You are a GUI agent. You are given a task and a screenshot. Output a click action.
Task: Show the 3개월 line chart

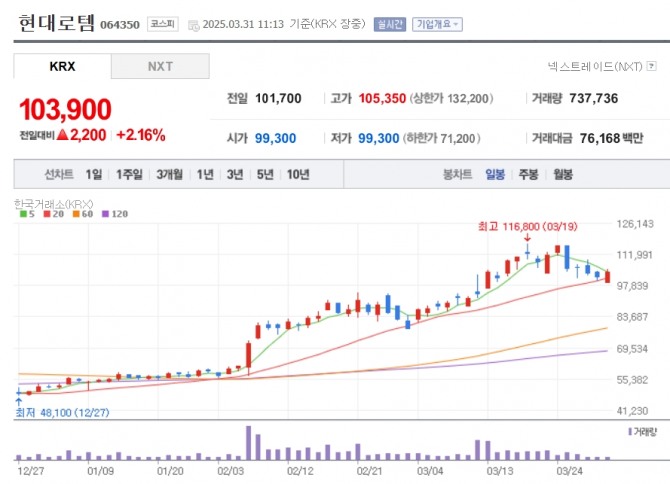[169, 174]
